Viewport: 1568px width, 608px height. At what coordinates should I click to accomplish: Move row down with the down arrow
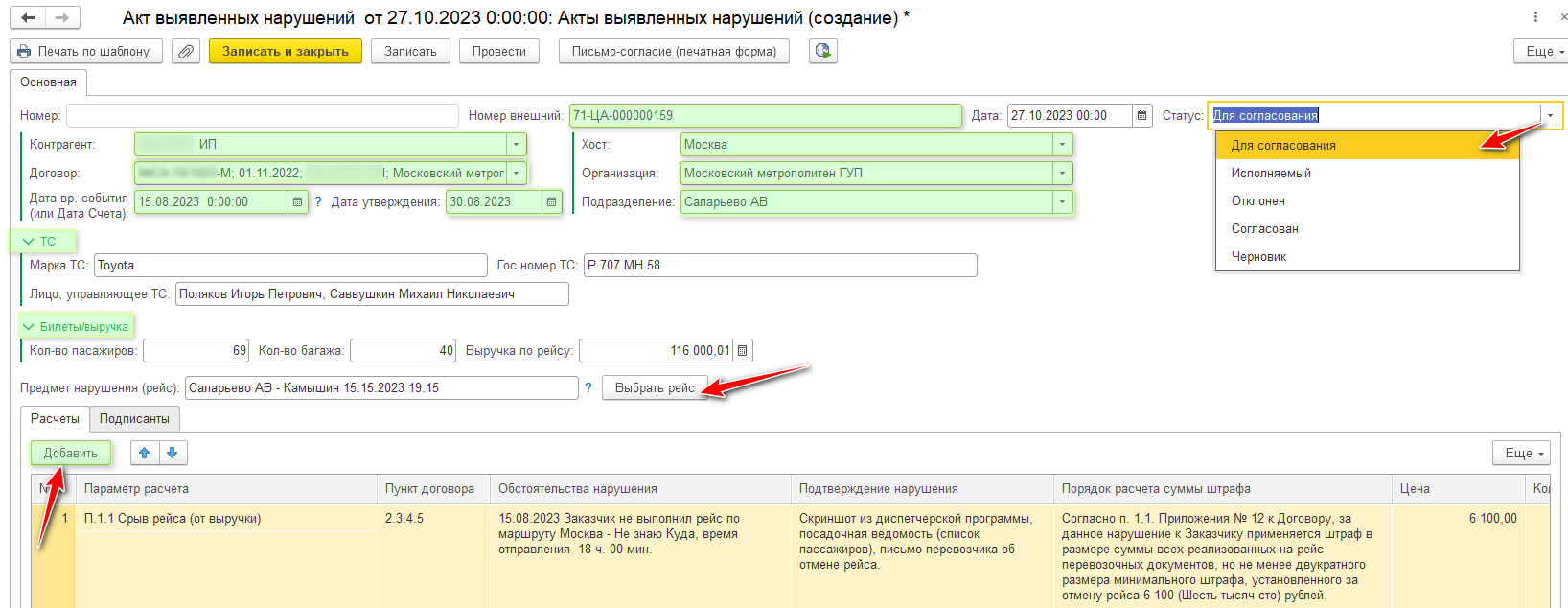(173, 453)
